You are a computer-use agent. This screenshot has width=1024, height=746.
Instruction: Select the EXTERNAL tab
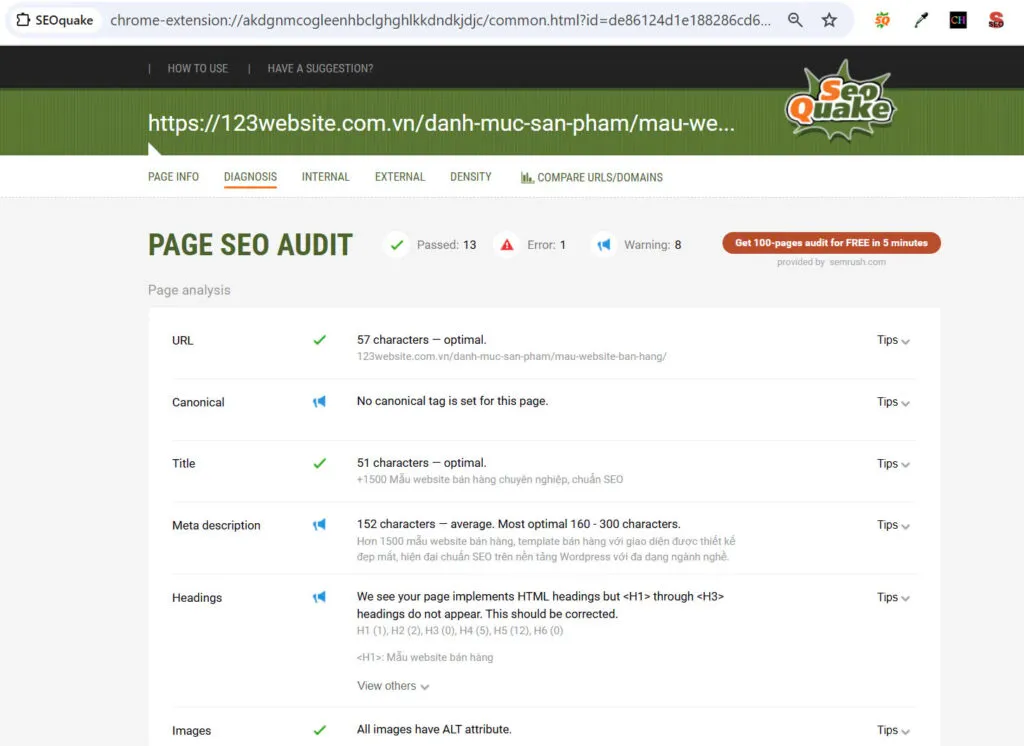coord(400,177)
